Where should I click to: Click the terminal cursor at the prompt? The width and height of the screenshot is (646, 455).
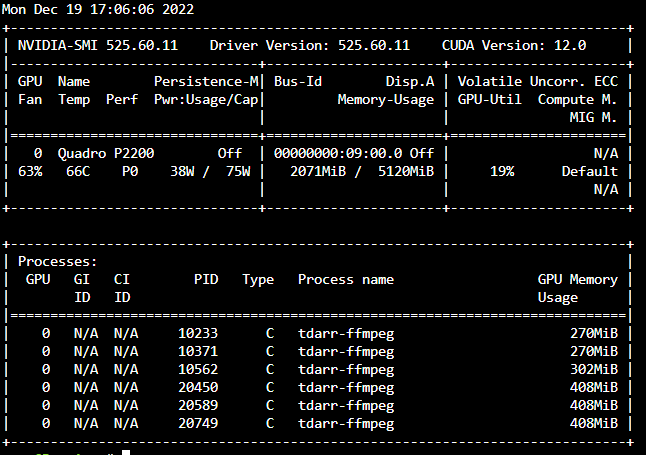[126, 453]
